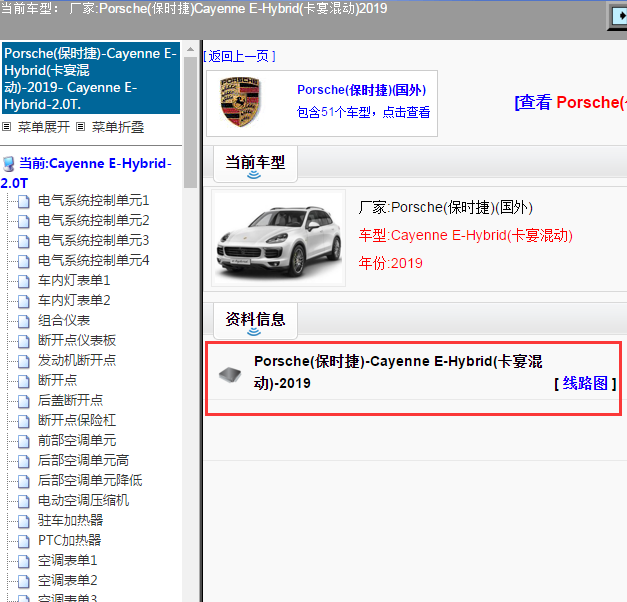Click the page icon beside 后盖断开点
Image resolution: width=627 pixels, height=602 pixels.
(24, 401)
